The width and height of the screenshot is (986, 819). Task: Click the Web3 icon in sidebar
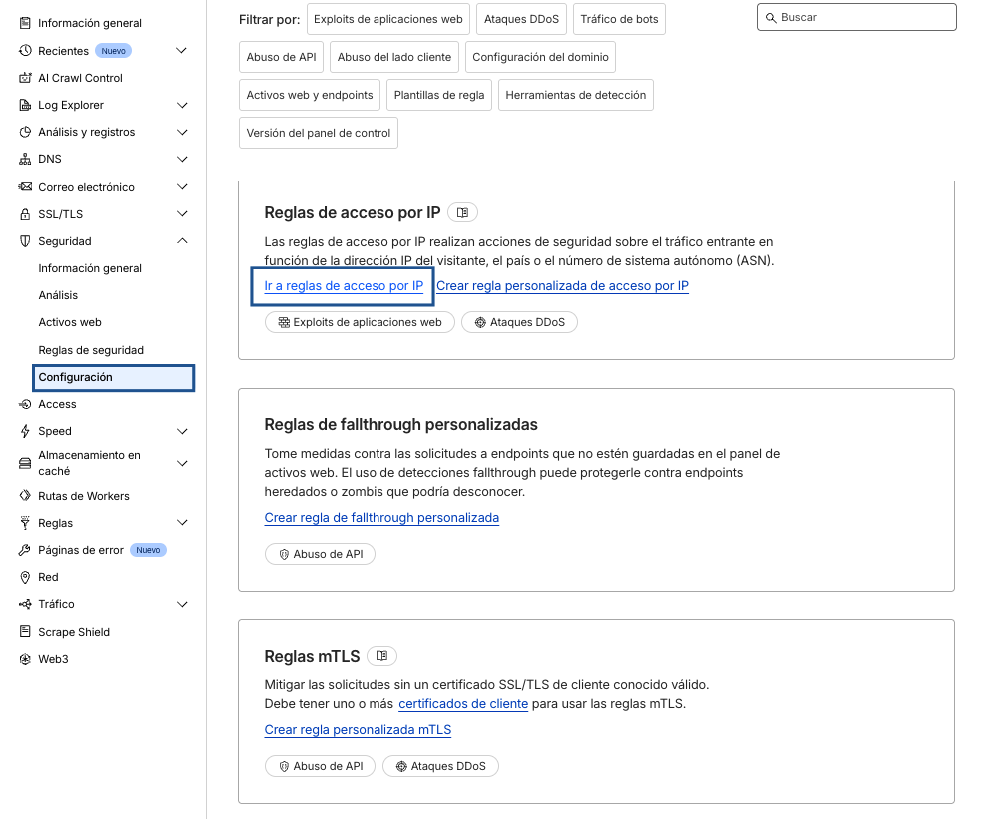pyautogui.click(x=25, y=659)
